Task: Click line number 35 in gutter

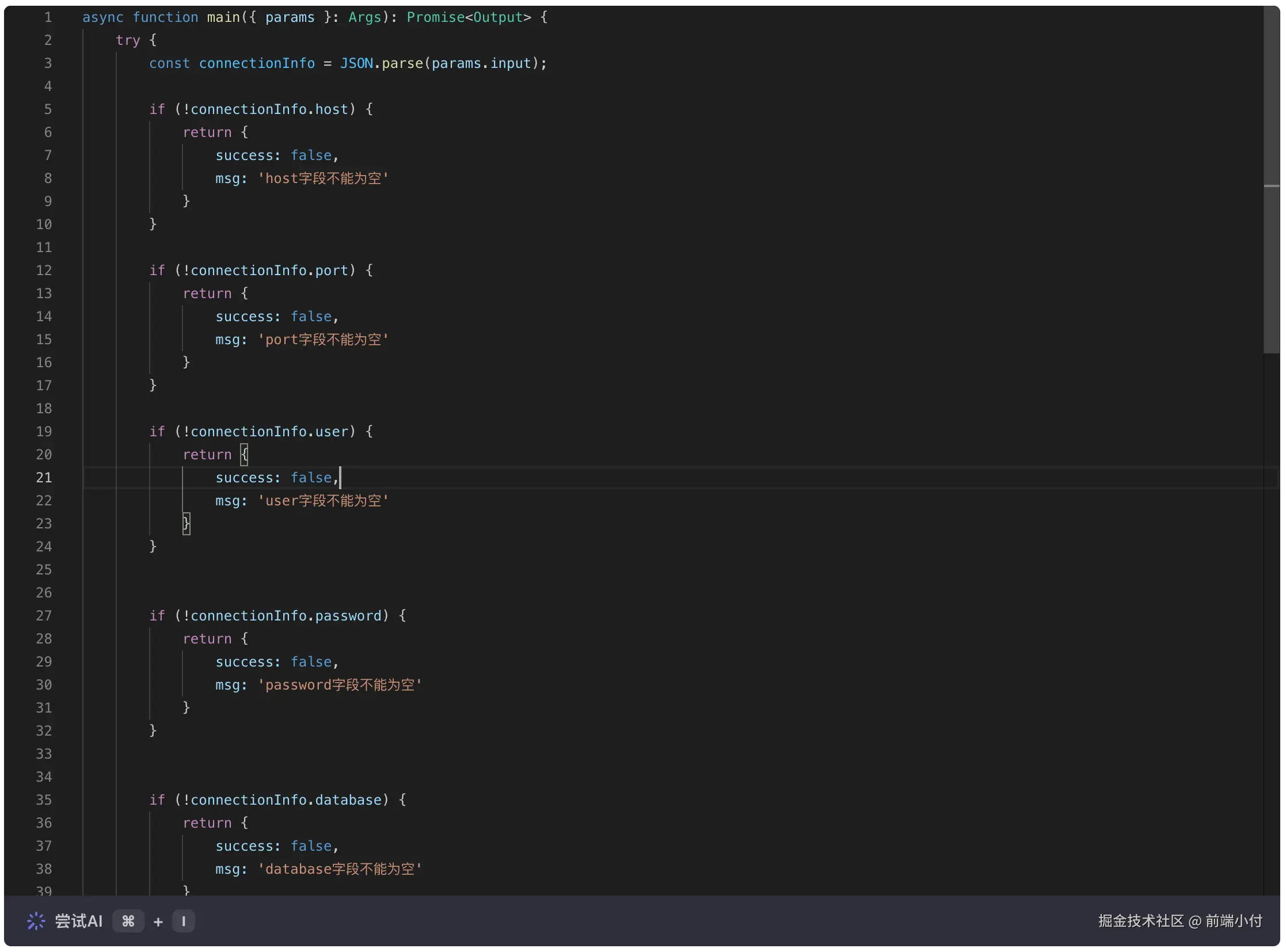Action: coord(44,800)
